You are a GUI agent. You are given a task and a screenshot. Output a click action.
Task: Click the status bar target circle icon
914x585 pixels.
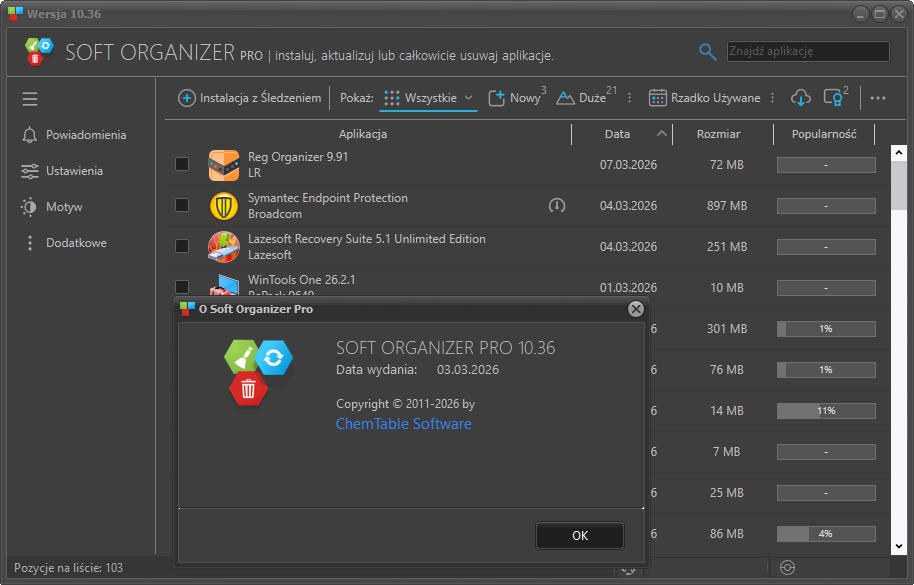(x=787, y=568)
